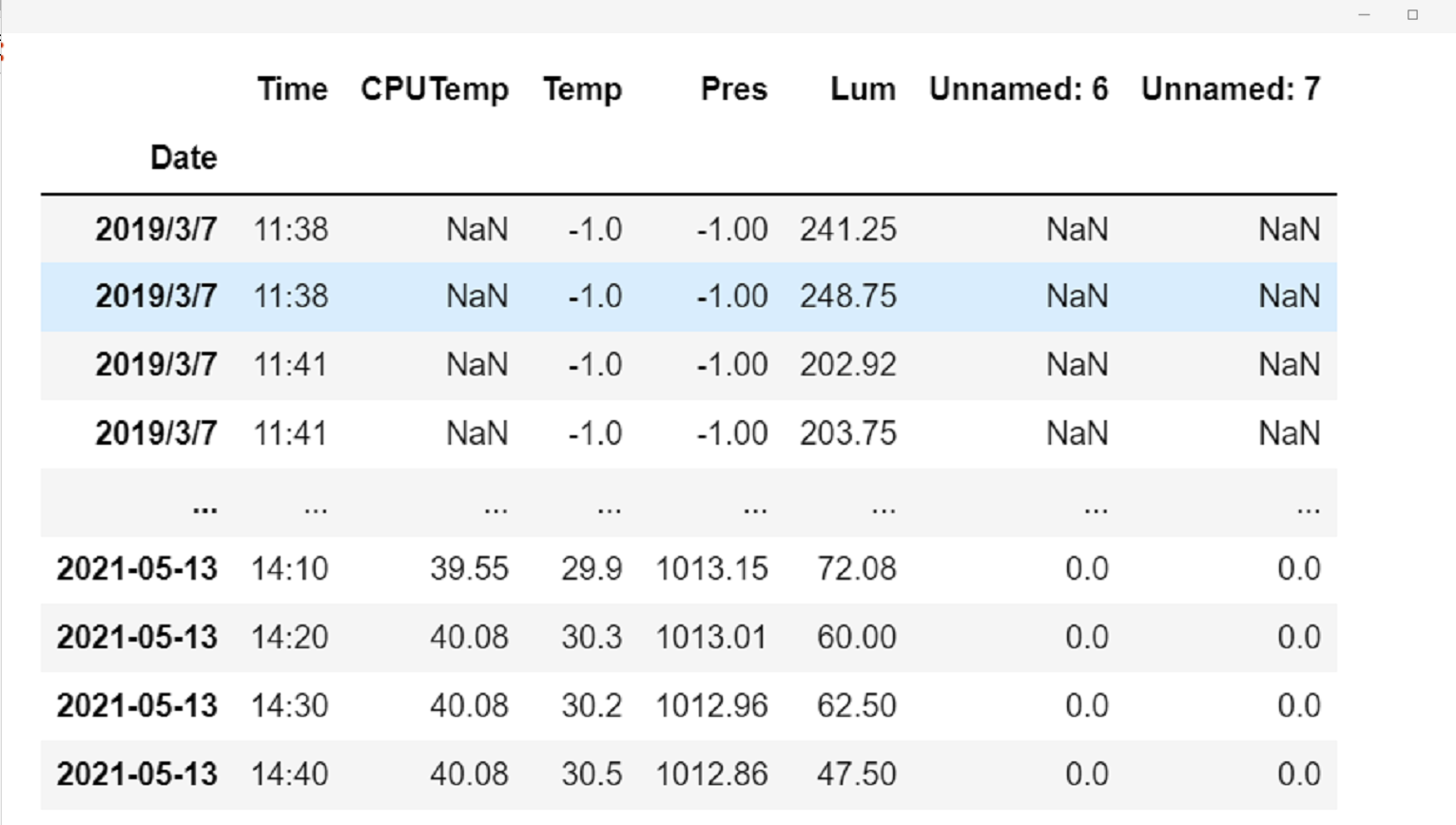Click the Lum cell showing 202.92

pyautogui.click(x=847, y=365)
